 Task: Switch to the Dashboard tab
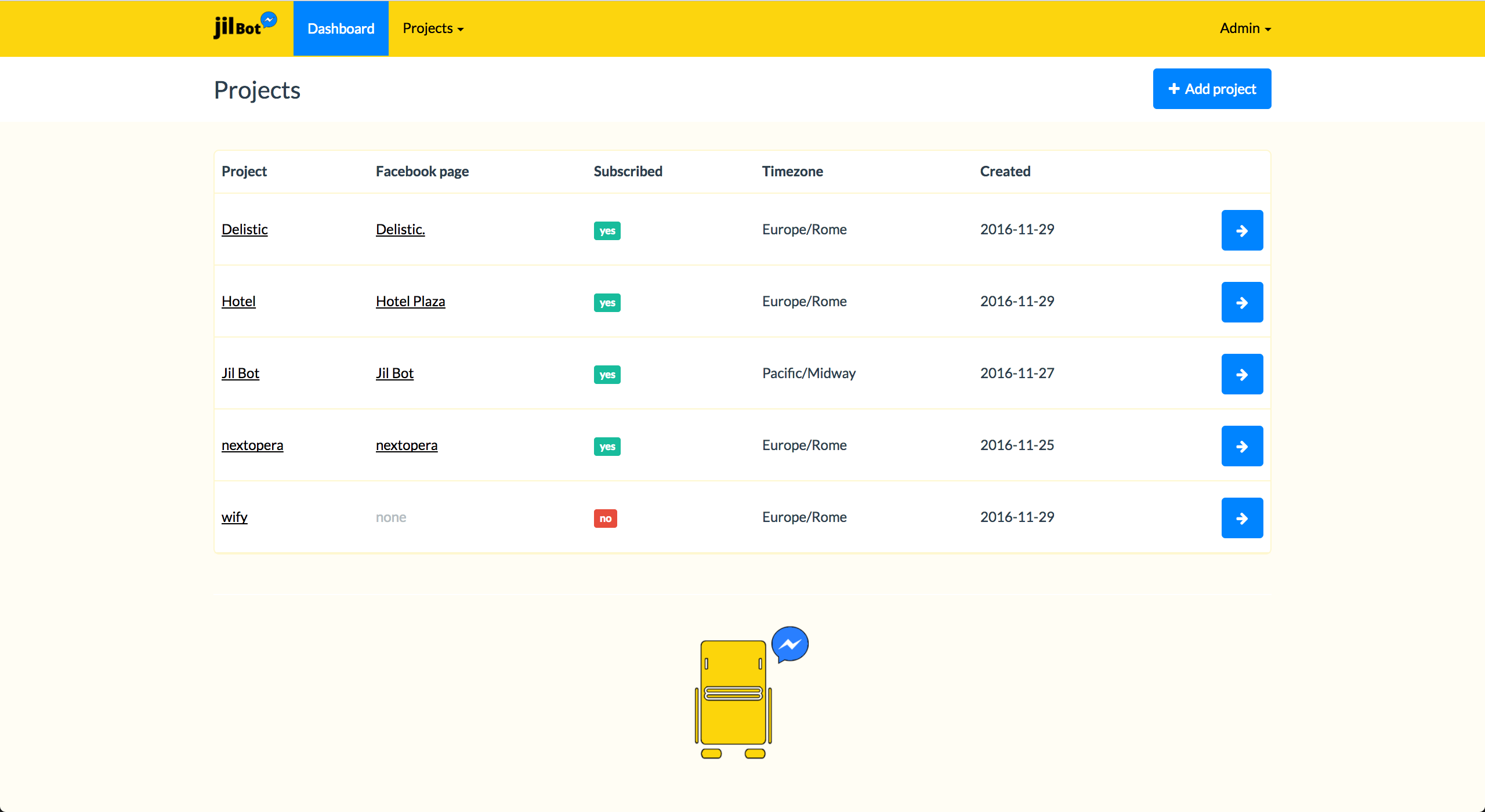pyautogui.click(x=341, y=28)
